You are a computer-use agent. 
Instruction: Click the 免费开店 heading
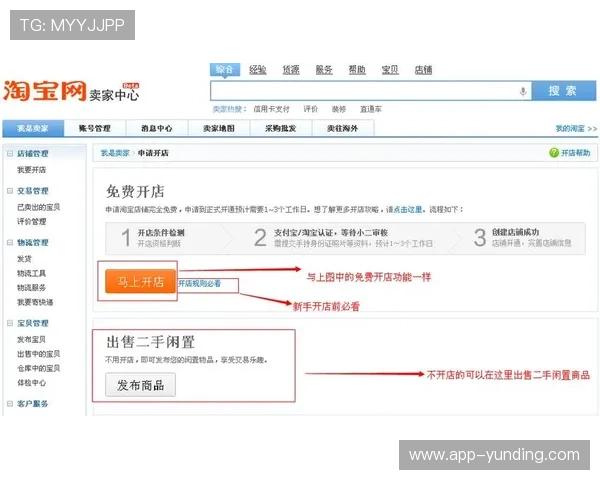point(135,191)
